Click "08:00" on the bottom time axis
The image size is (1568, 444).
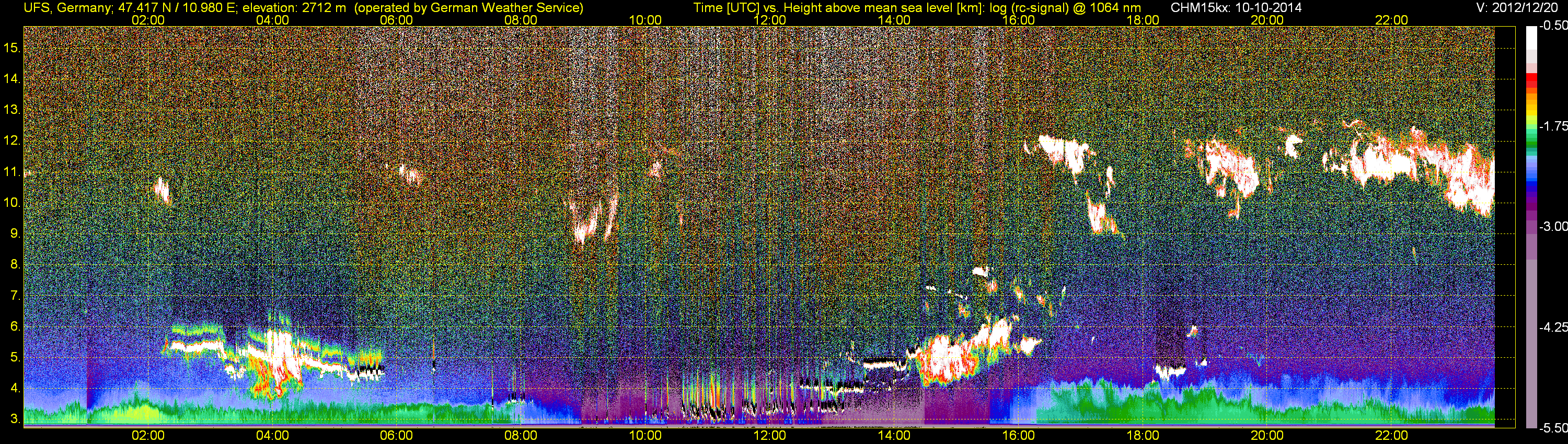(x=521, y=436)
